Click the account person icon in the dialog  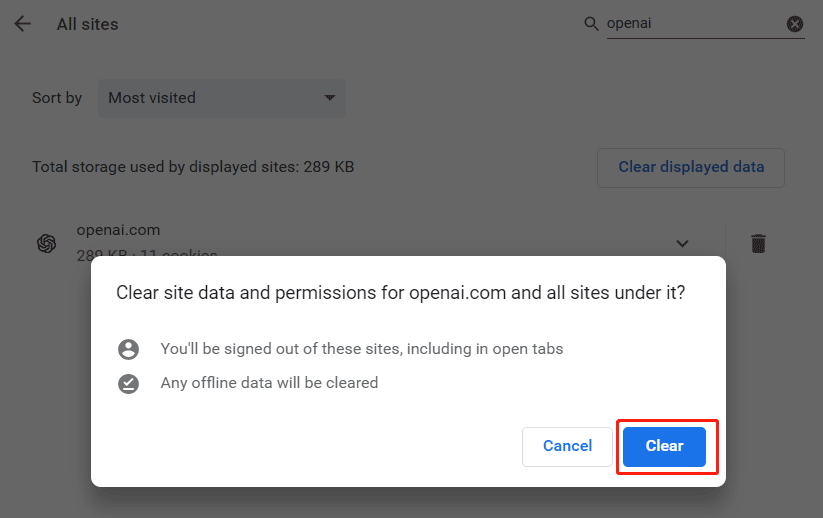128,349
